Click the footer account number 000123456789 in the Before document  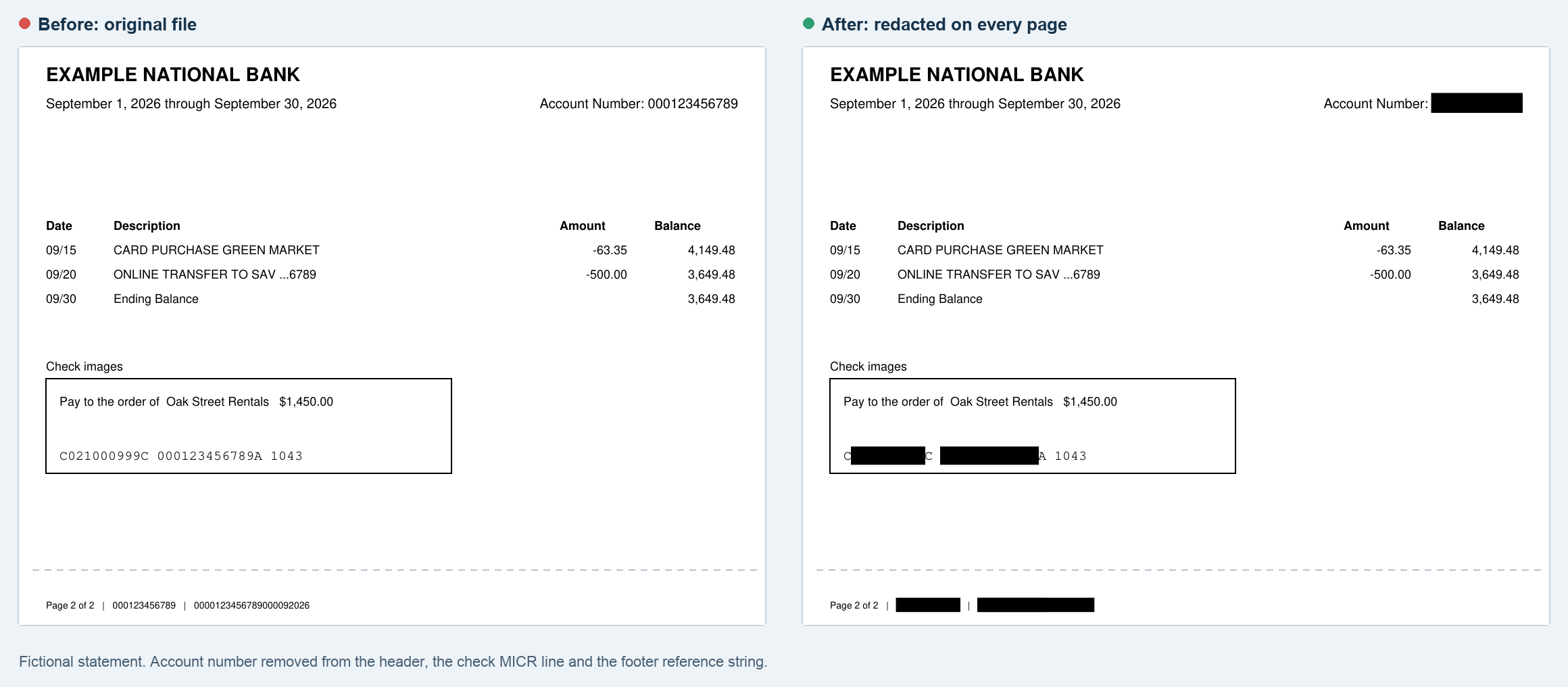click(144, 605)
